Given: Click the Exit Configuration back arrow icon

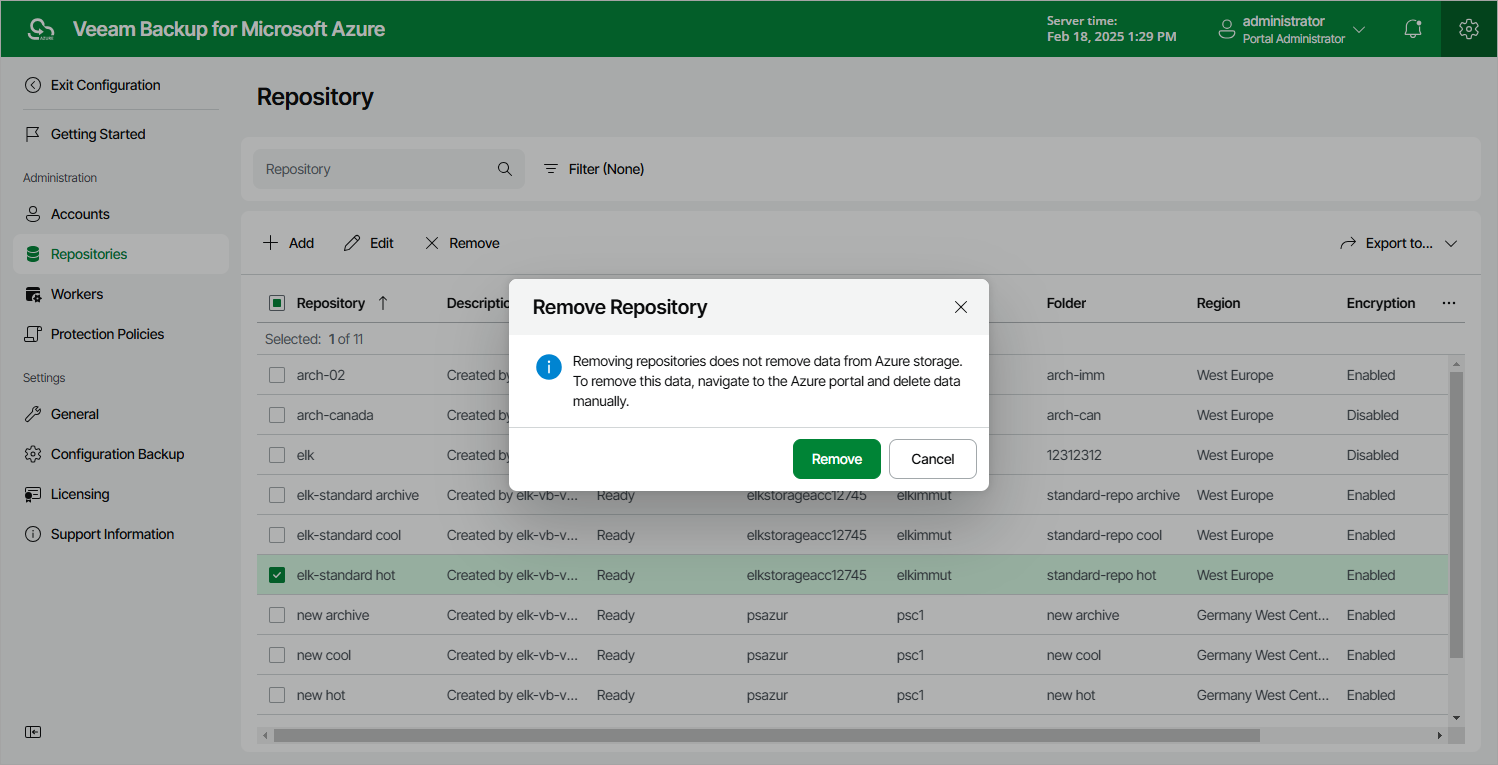Looking at the screenshot, I should click(33, 85).
